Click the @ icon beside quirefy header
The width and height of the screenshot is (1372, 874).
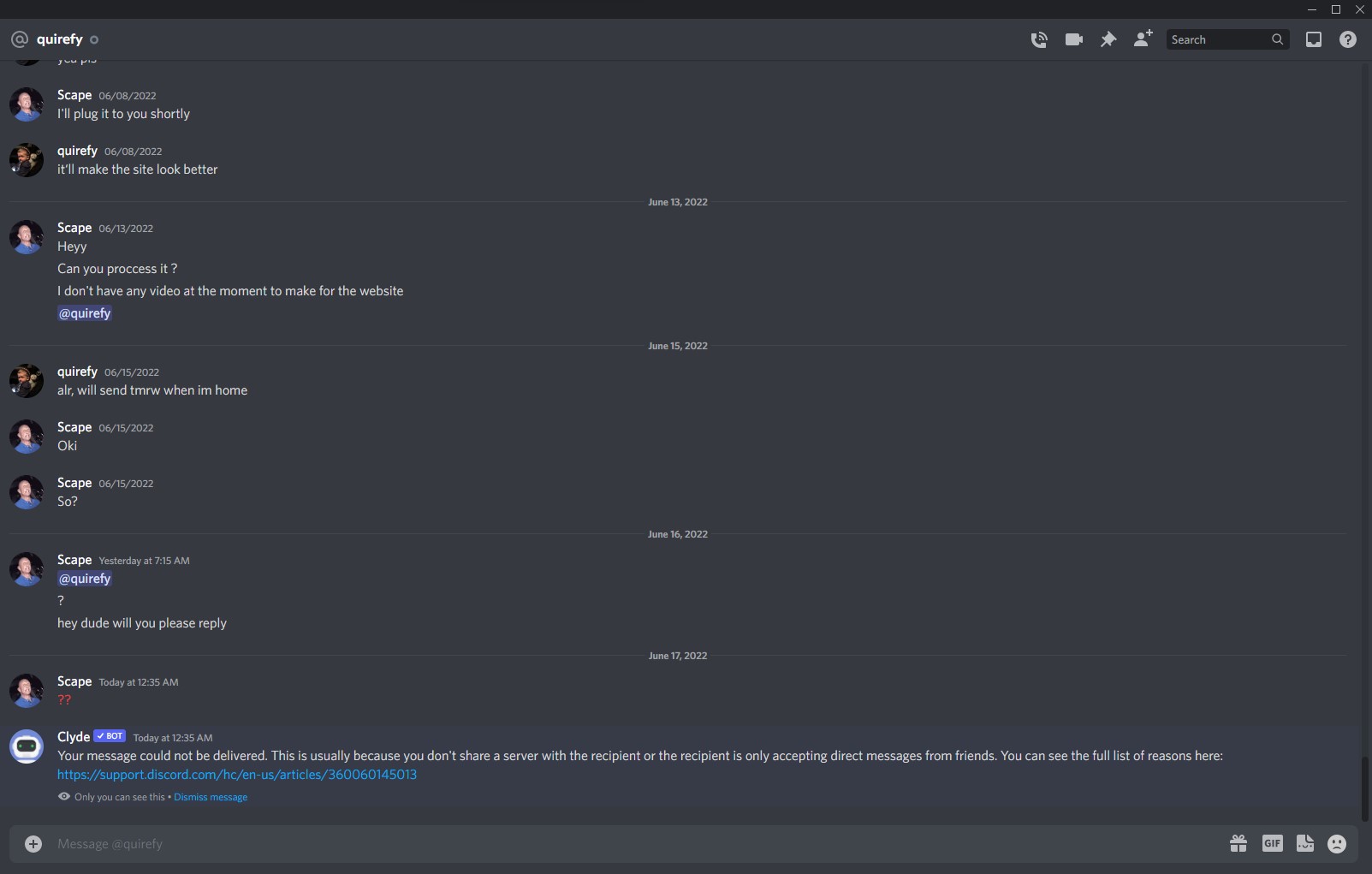[20, 39]
